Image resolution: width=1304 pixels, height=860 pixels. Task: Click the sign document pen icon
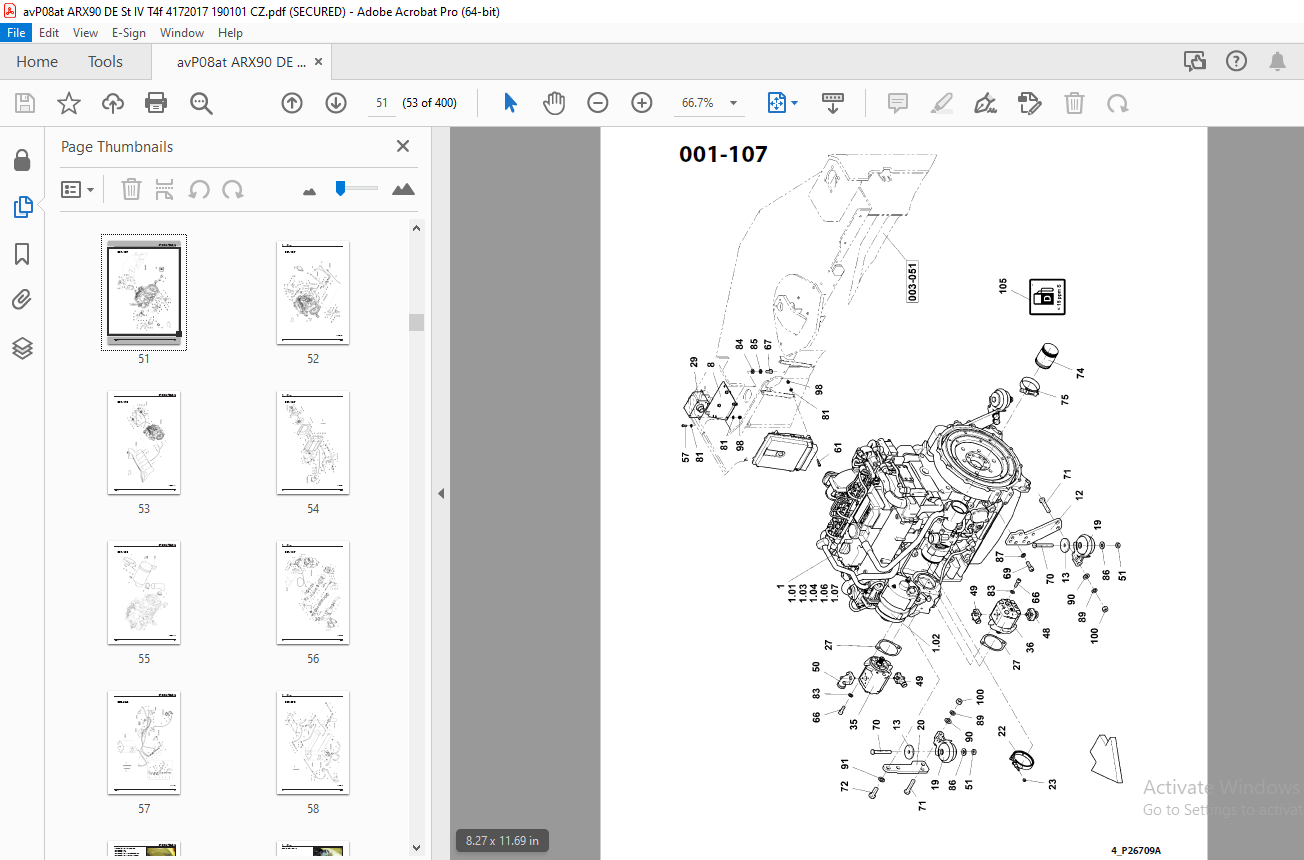[986, 103]
